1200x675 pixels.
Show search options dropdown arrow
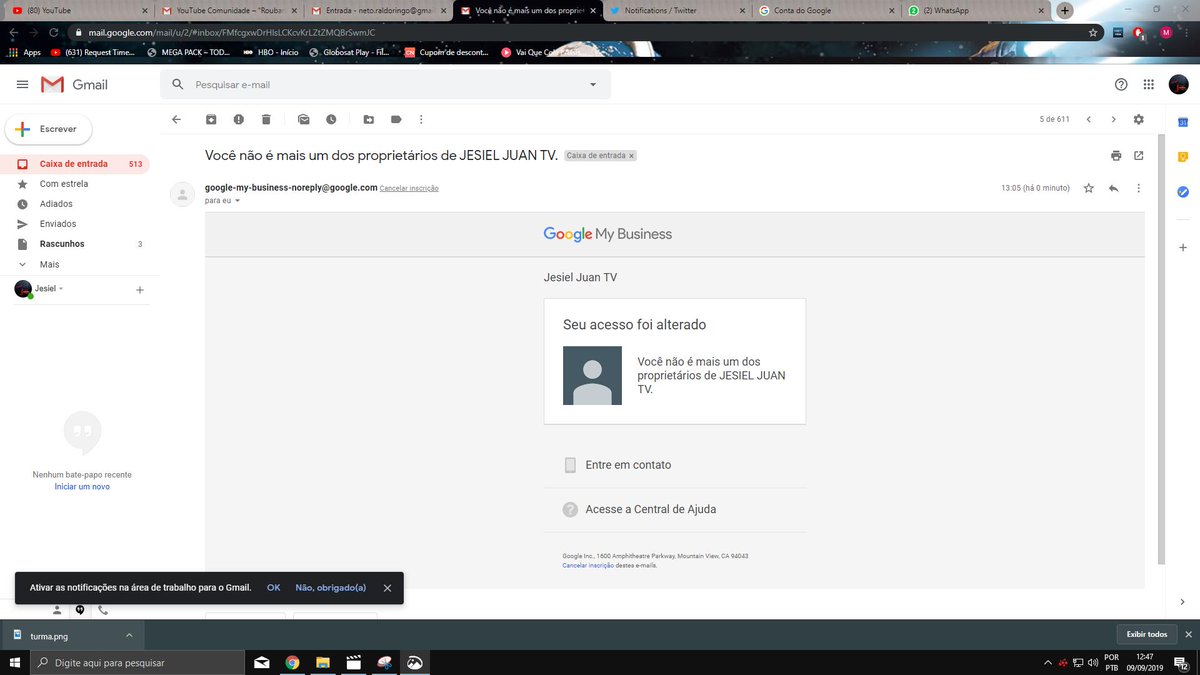(593, 85)
